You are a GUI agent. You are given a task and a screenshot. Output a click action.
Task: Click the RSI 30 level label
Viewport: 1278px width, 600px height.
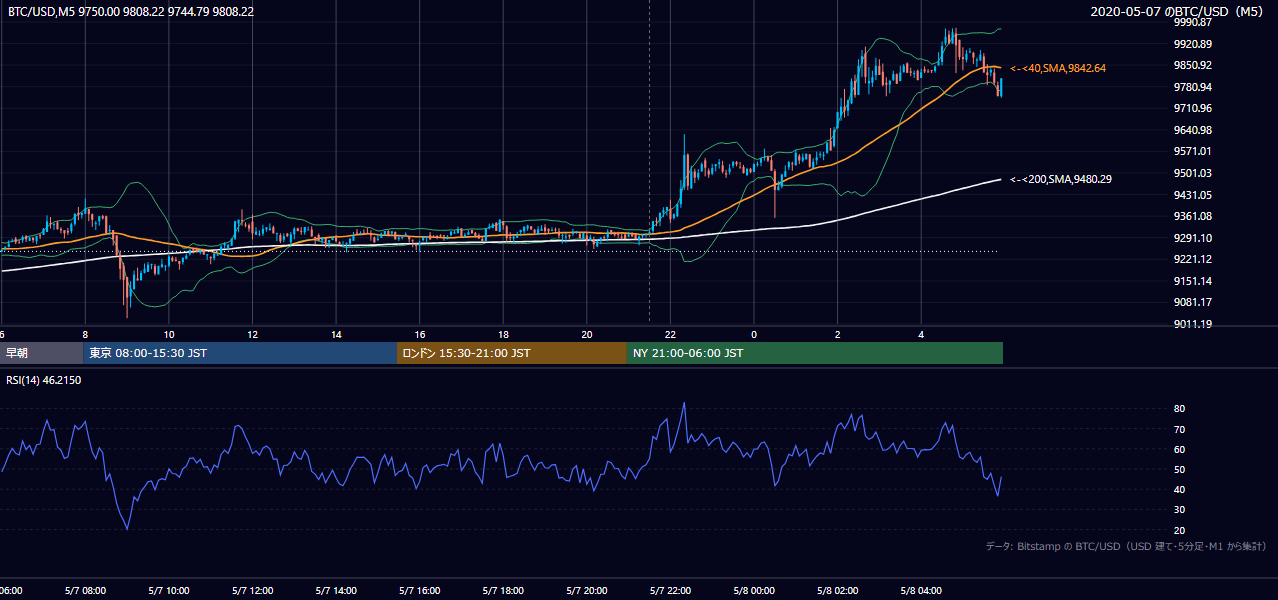click(x=1179, y=510)
